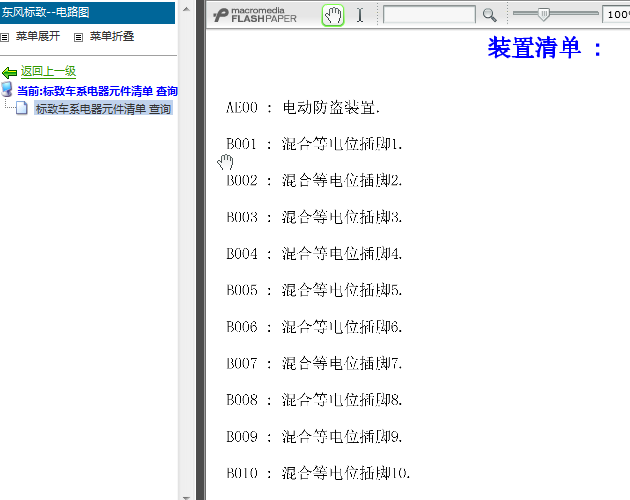Click the B007 混合等电位插脚7 entry

tap(314, 363)
